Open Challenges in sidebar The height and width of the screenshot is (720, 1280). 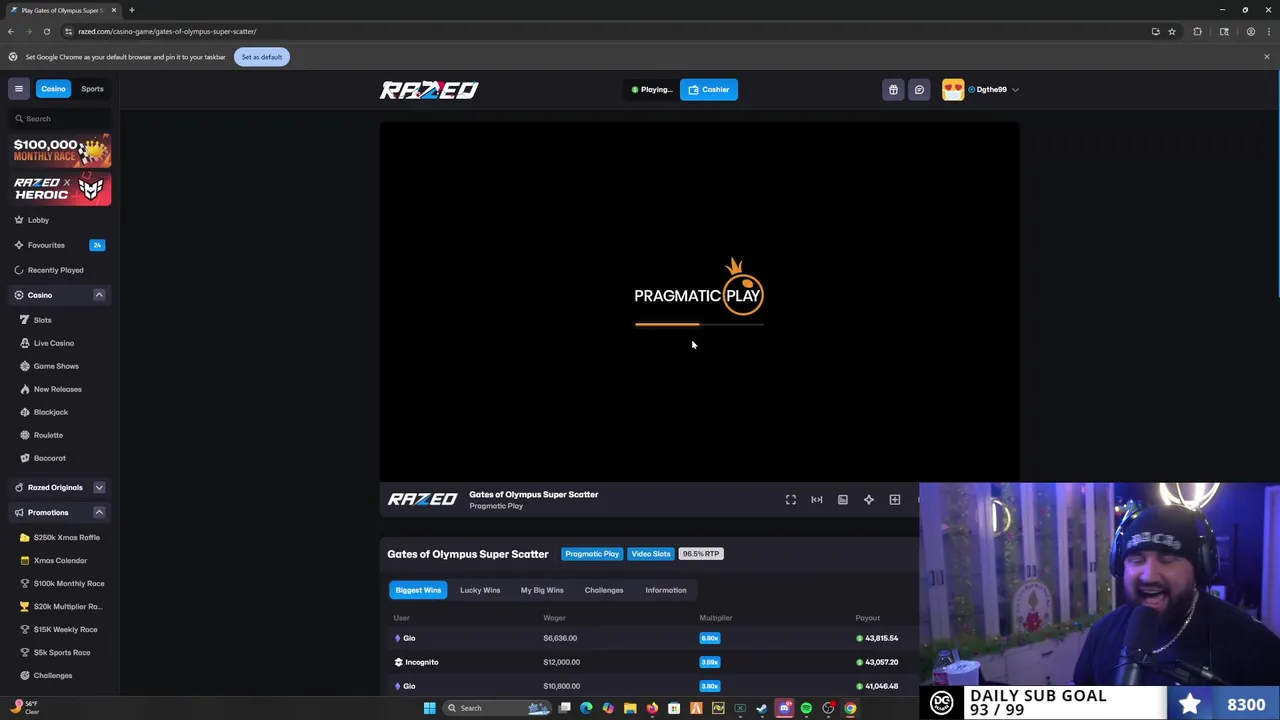click(52, 675)
